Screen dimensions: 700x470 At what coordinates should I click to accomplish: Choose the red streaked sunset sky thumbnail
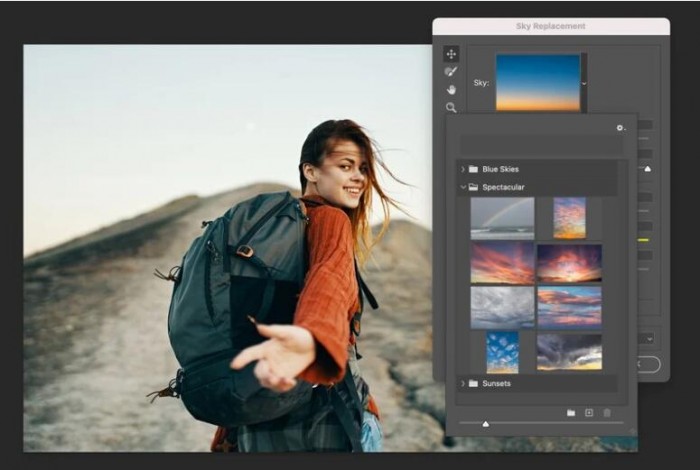(x=502, y=263)
